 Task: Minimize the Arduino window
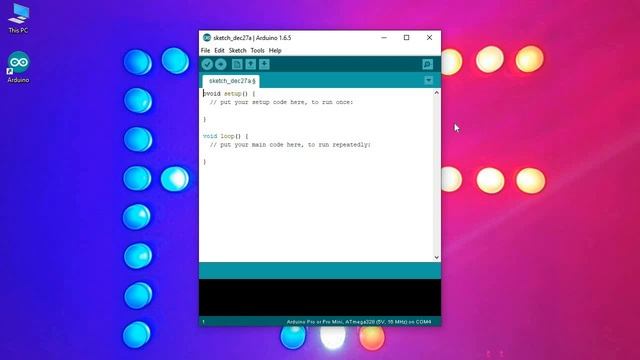click(x=384, y=38)
